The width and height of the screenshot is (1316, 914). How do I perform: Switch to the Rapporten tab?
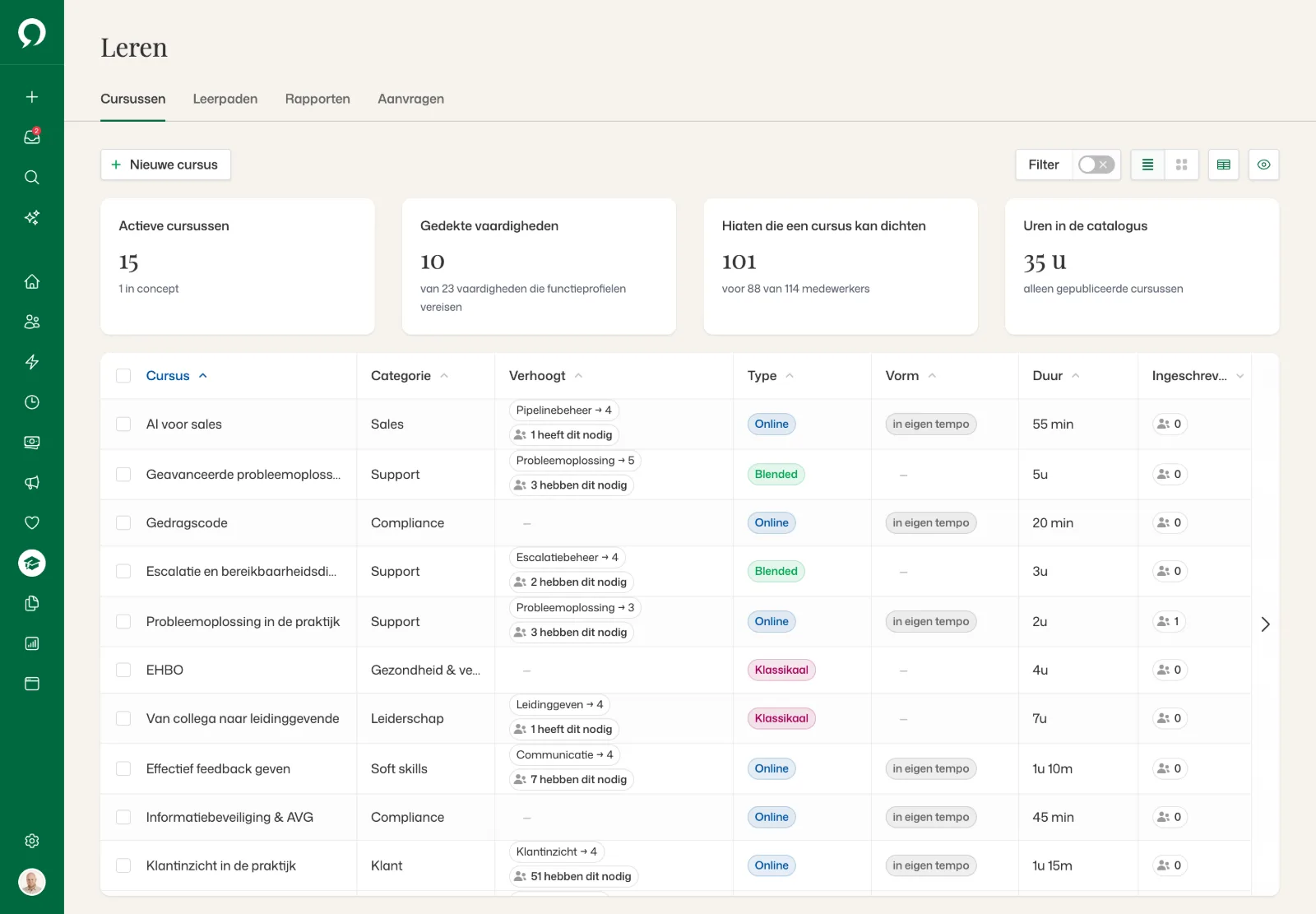click(x=317, y=99)
